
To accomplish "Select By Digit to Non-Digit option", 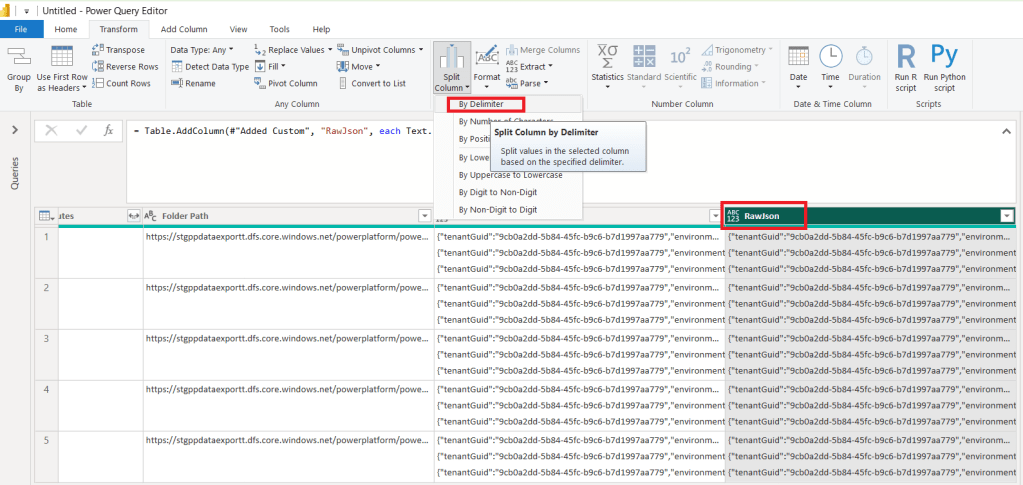I will pos(496,192).
